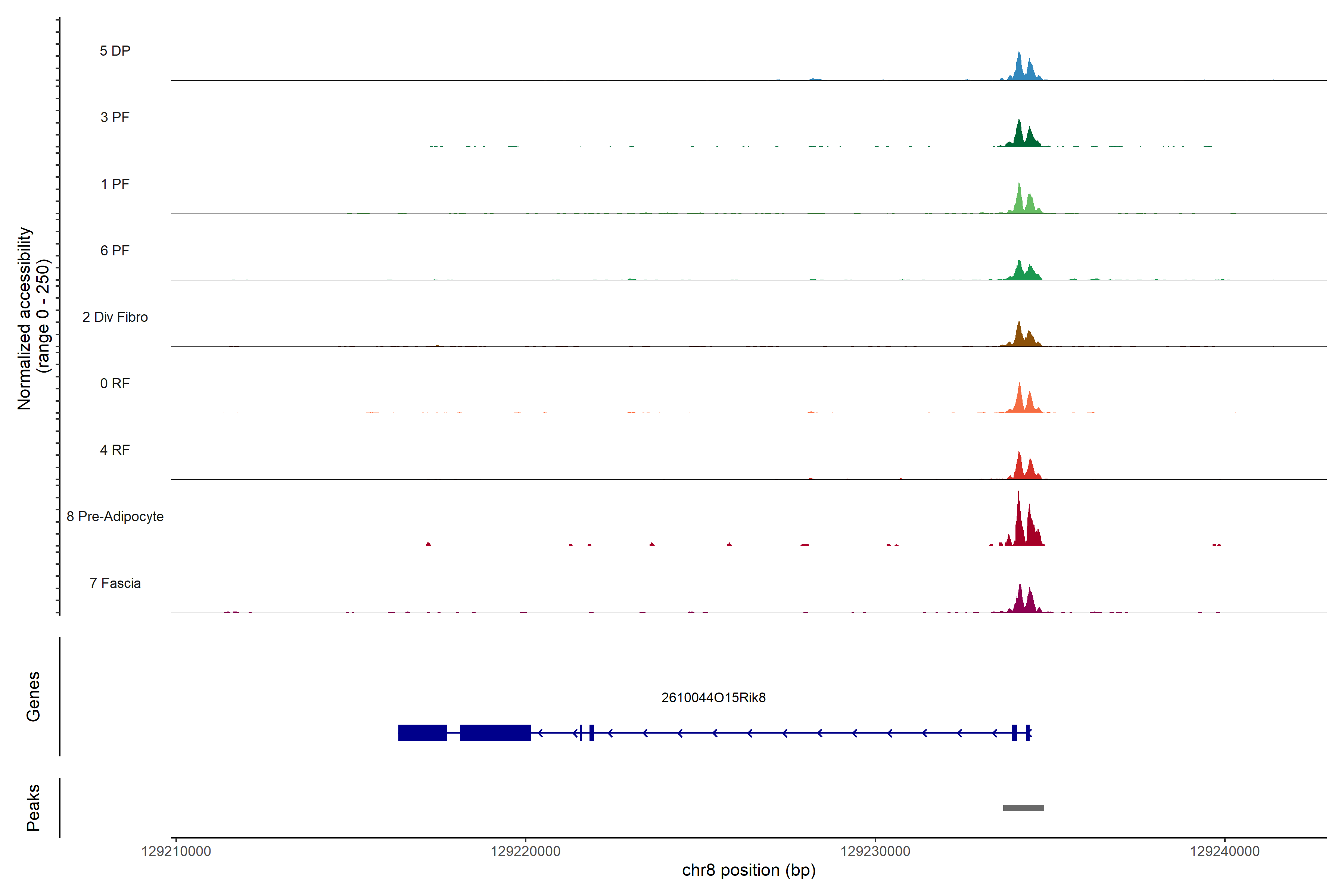
Task: Click the 129240000 x-axis tick label
Action: (1225, 852)
